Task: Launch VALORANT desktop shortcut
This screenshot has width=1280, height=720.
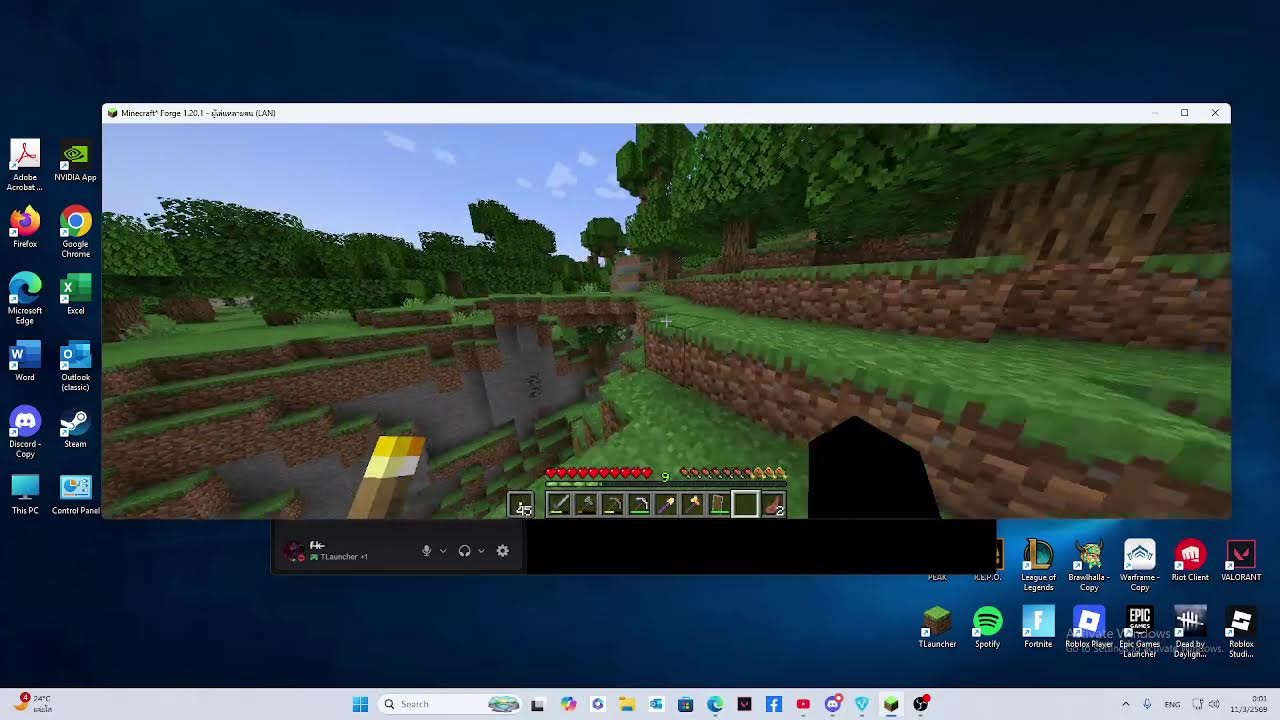Action: (1241, 561)
